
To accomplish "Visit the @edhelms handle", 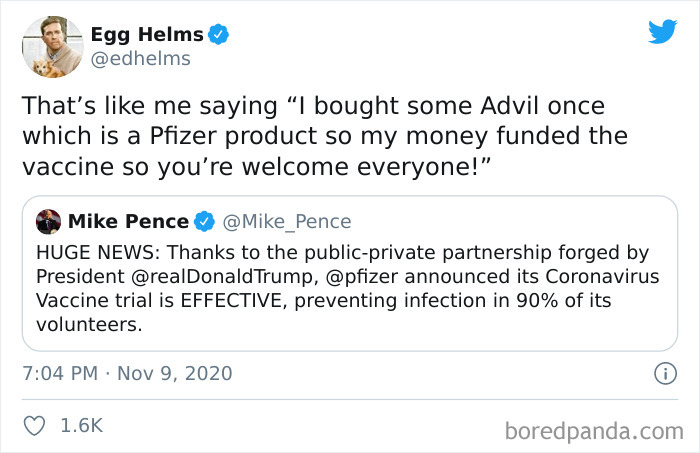I will point(140,59).
